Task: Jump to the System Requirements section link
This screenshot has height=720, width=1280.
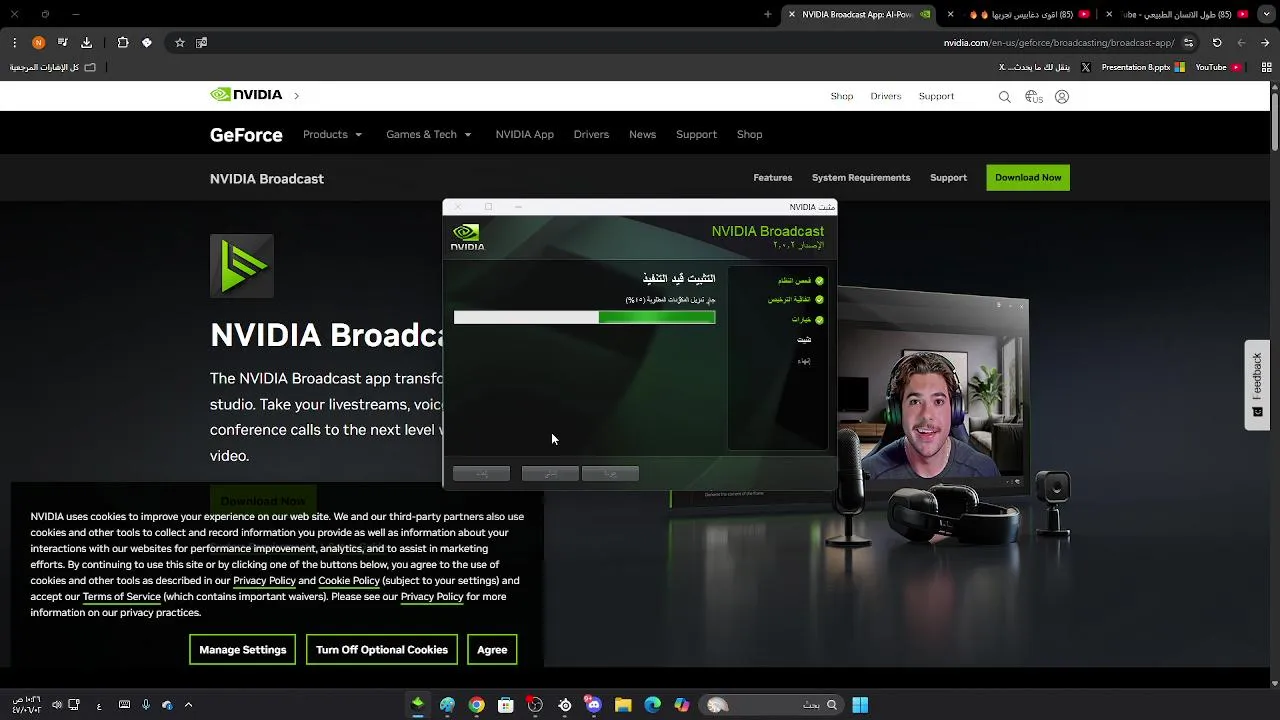Action: coord(861,178)
